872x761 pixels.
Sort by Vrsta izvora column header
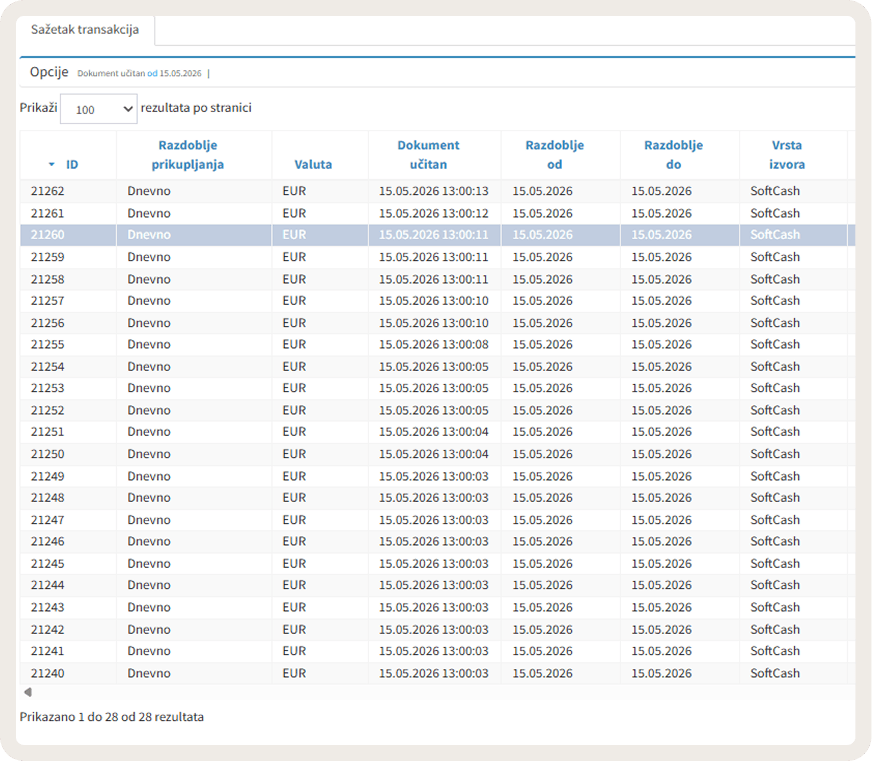click(x=787, y=155)
